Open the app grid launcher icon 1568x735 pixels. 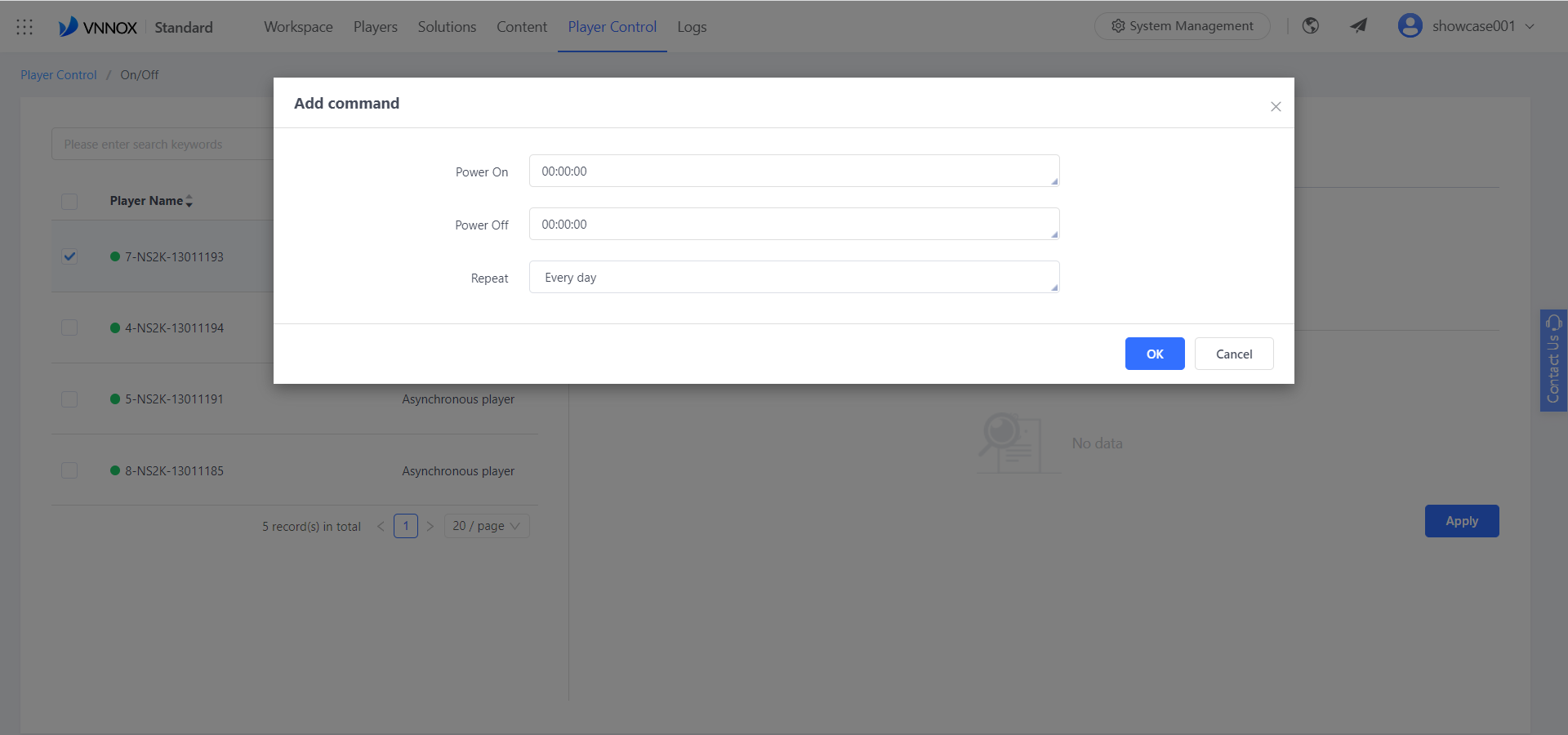click(x=24, y=27)
